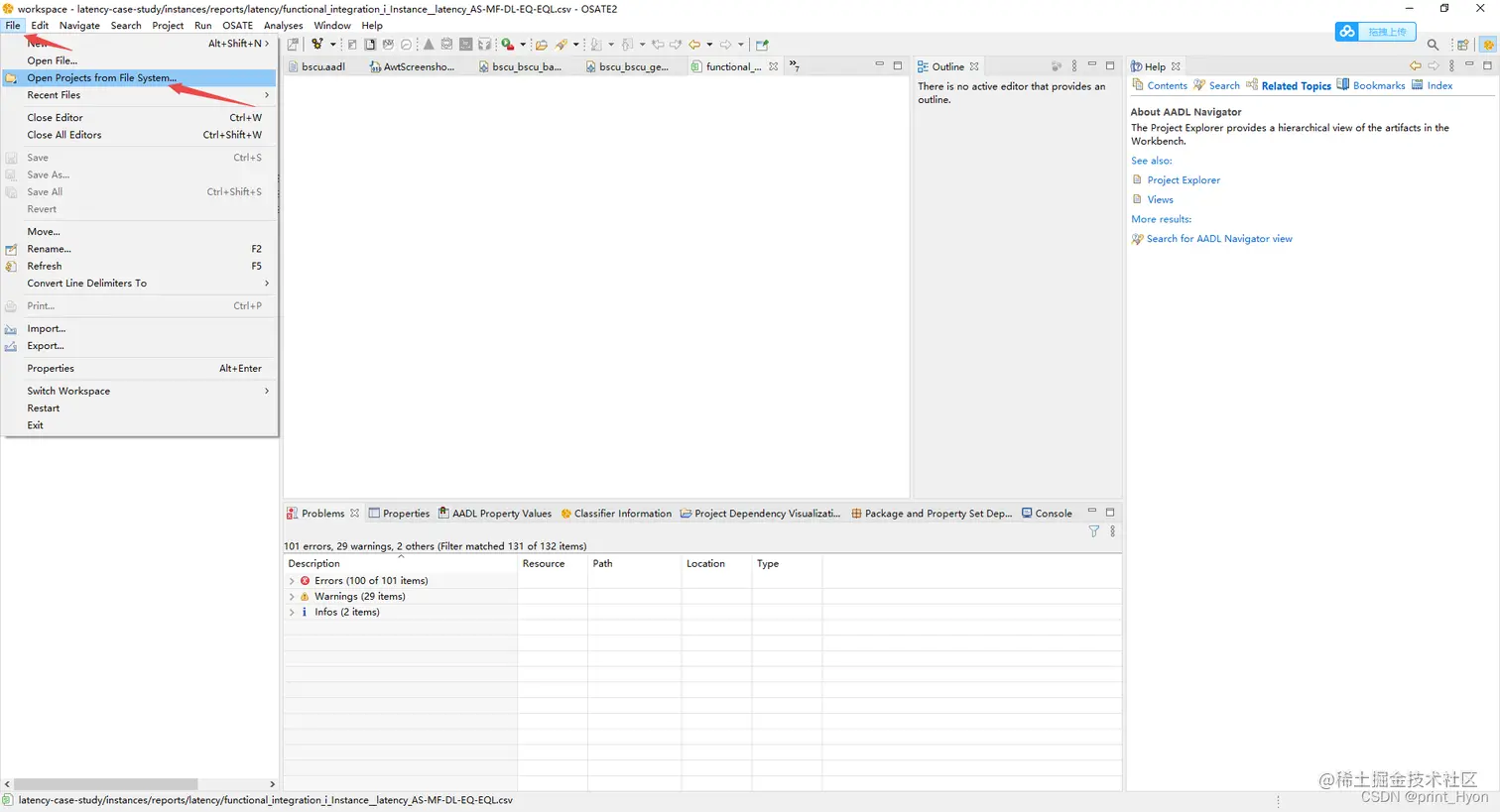Screen dimensions: 1500x812
Task: Click the Previous Annotation icon in toolbar
Action: click(627, 45)
